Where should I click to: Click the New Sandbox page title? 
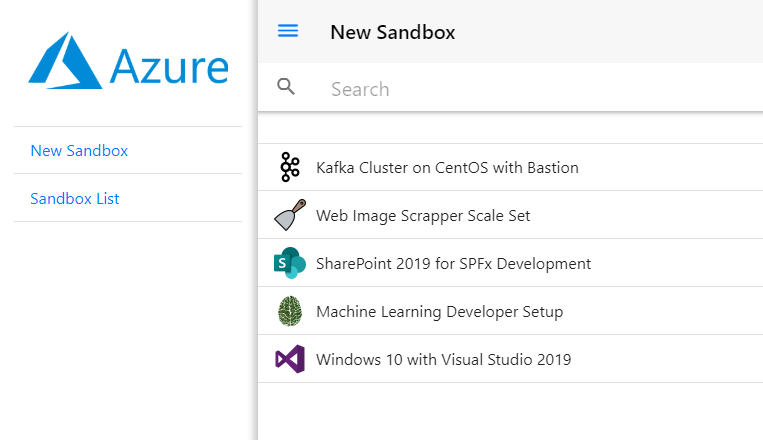coord(392,32)
